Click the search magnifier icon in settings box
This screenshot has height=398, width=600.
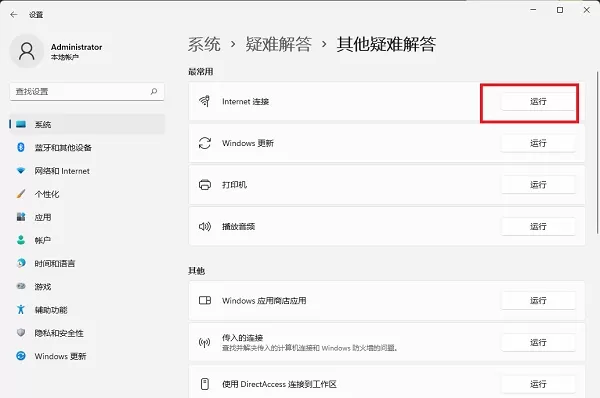tap(154, 91)
